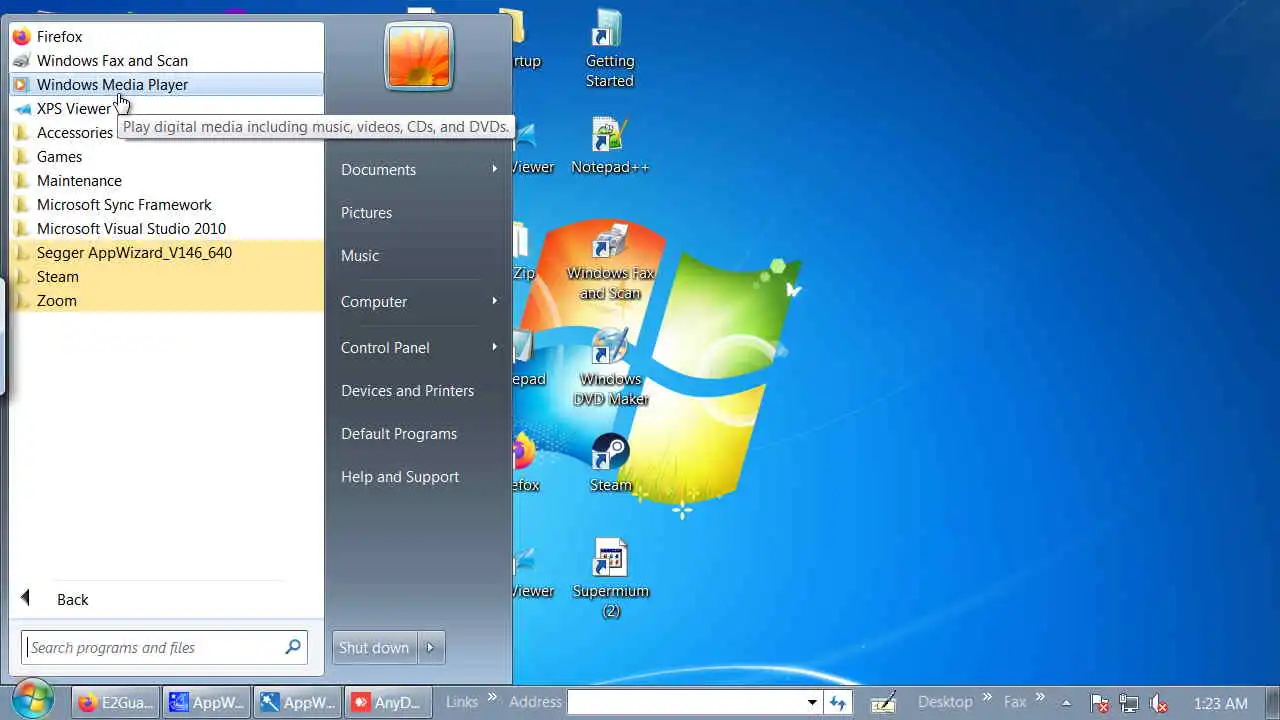
Task: Launch Firefox from the Start menu list
Action: coord(166,36)
